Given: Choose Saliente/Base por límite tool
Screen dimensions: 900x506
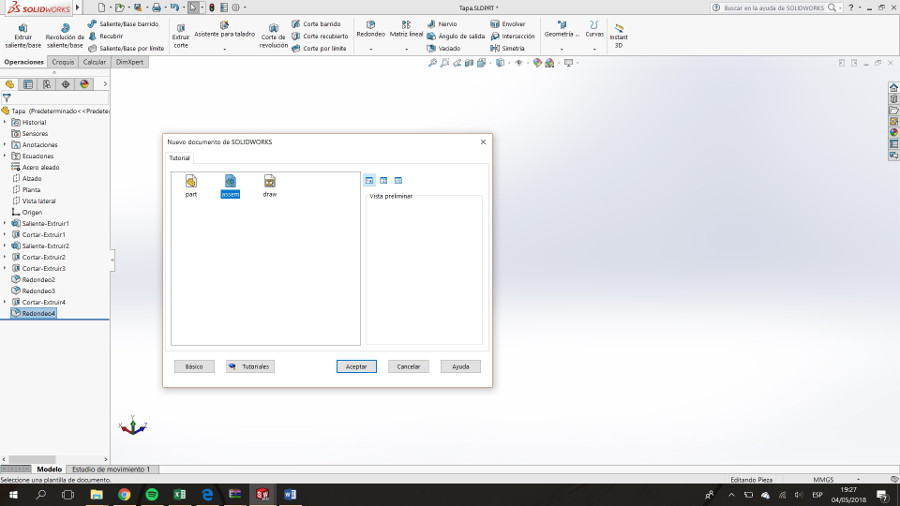Looking at the screenshot, I should (126, 48).
